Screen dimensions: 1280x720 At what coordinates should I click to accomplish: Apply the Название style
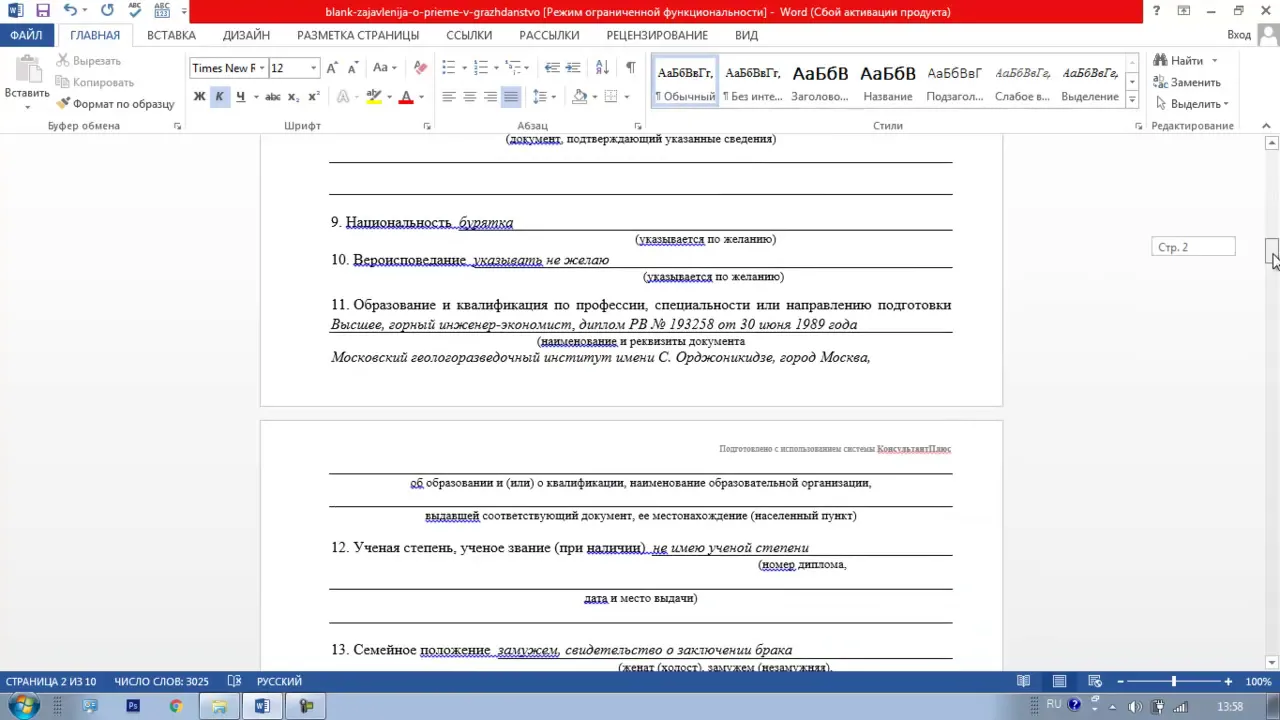coord(888,81)
